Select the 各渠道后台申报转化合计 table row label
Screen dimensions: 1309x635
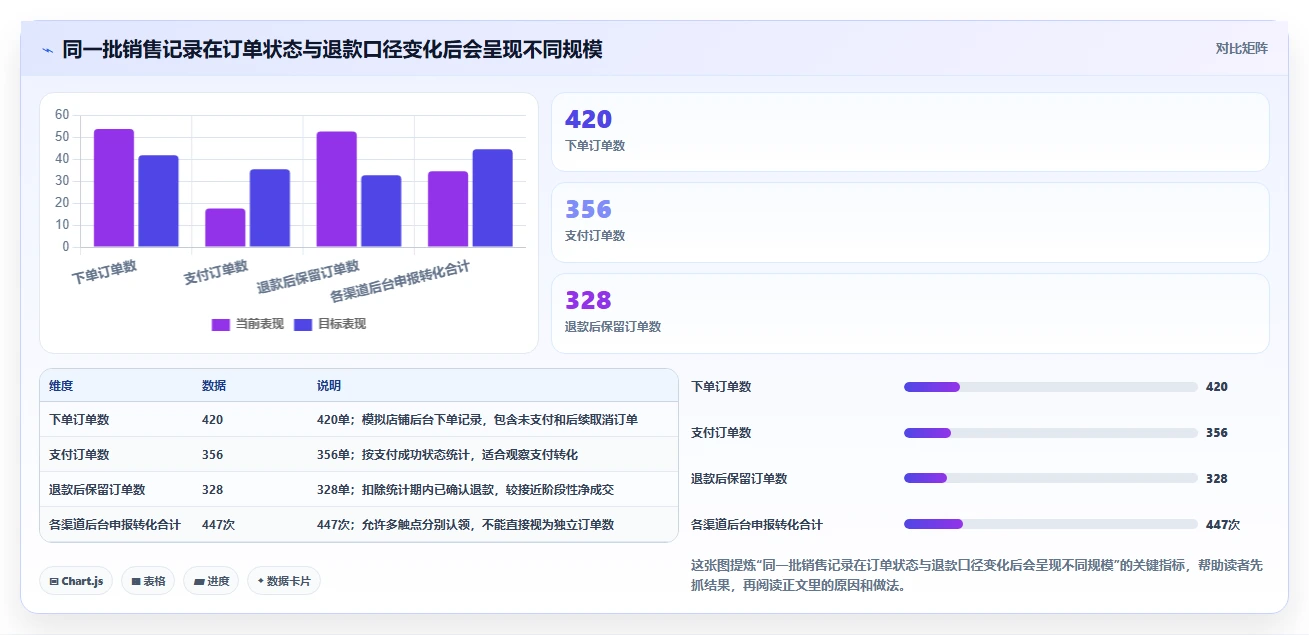(x=115, y=525)
